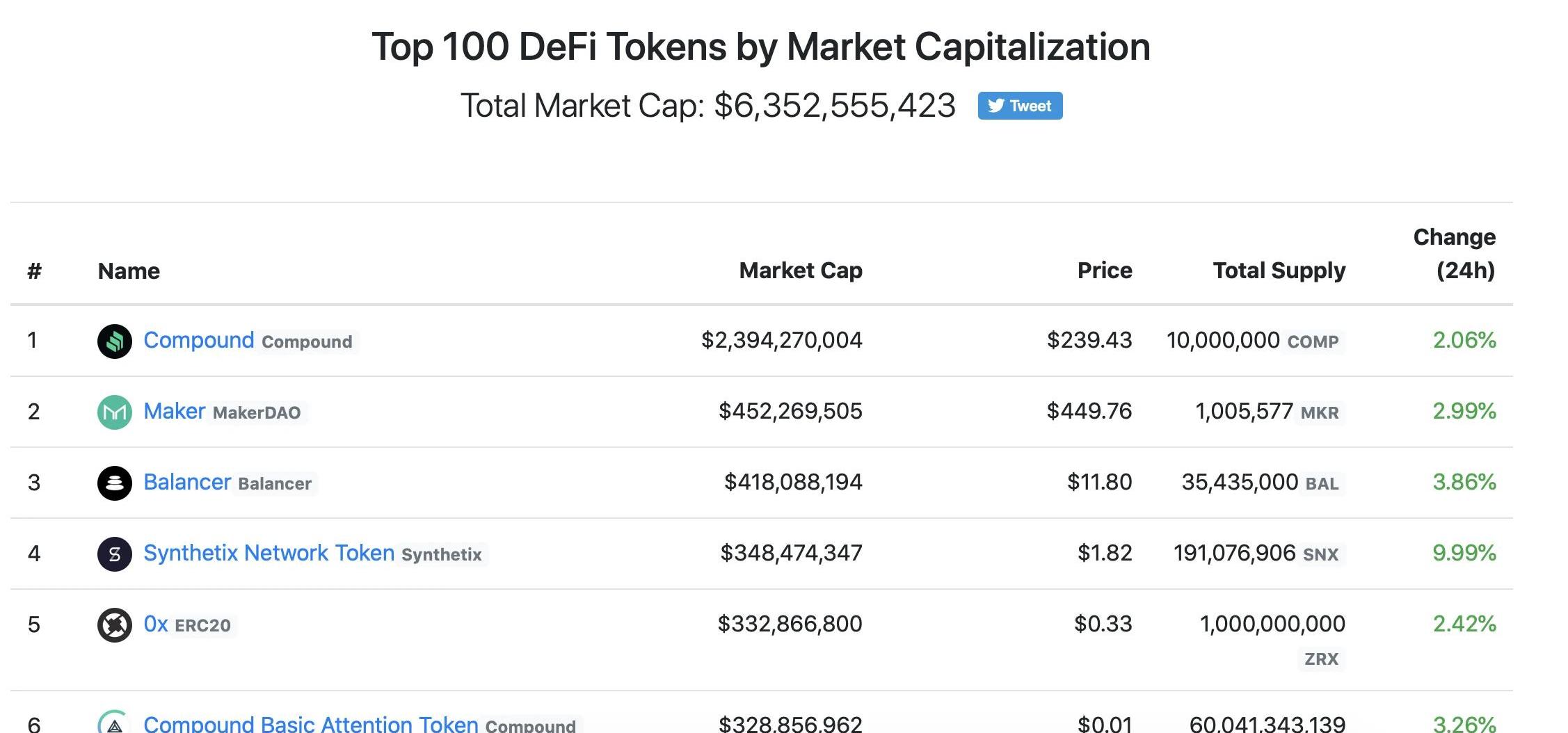The height and width of the screenshot is (733, 1568).
Task: Sort table by Total Supply header
Action: (x=1279, y=271)
